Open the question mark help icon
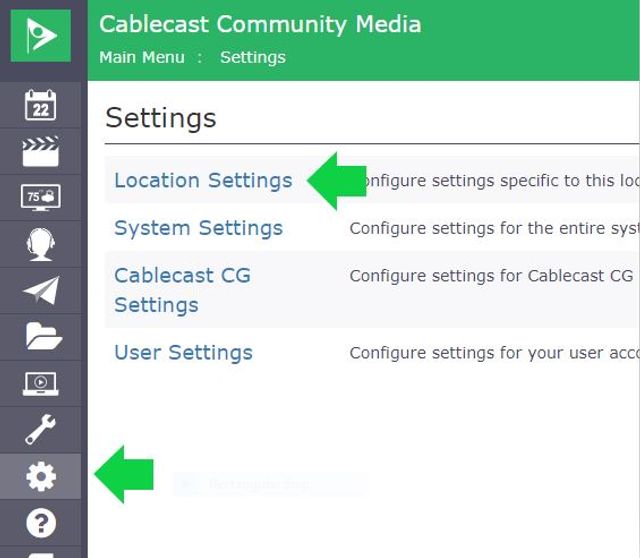The height and width of the screenshot is (558, 640). pyautogui.click(x=41, y=523)
